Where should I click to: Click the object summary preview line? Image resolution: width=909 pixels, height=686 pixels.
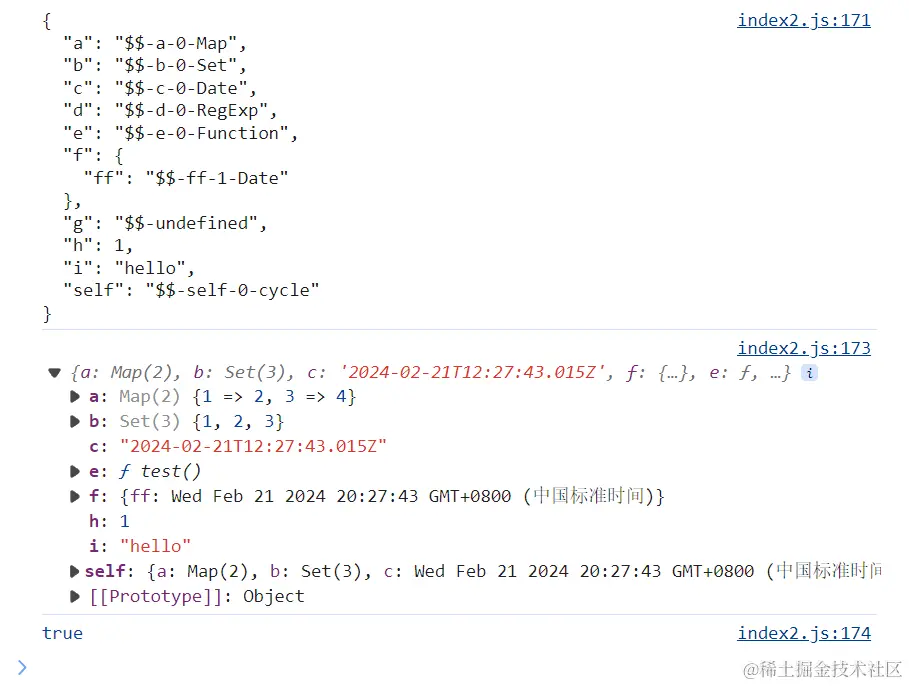coord(430,373)
